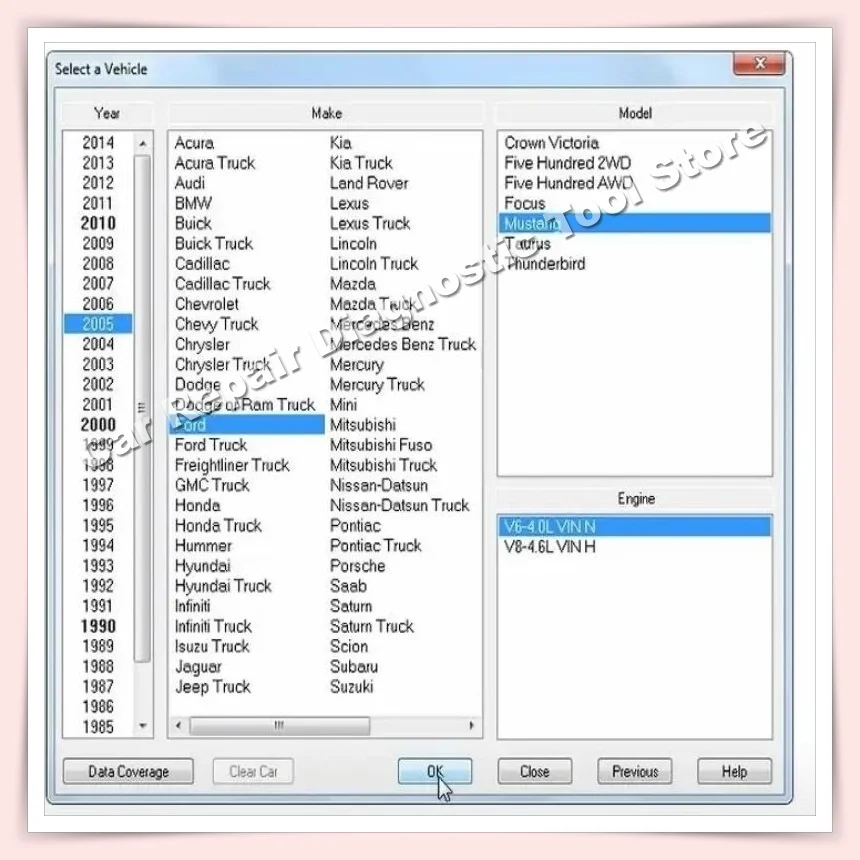Go back with the Previous button
The image size is (860, 860).
tap(635, 771)
